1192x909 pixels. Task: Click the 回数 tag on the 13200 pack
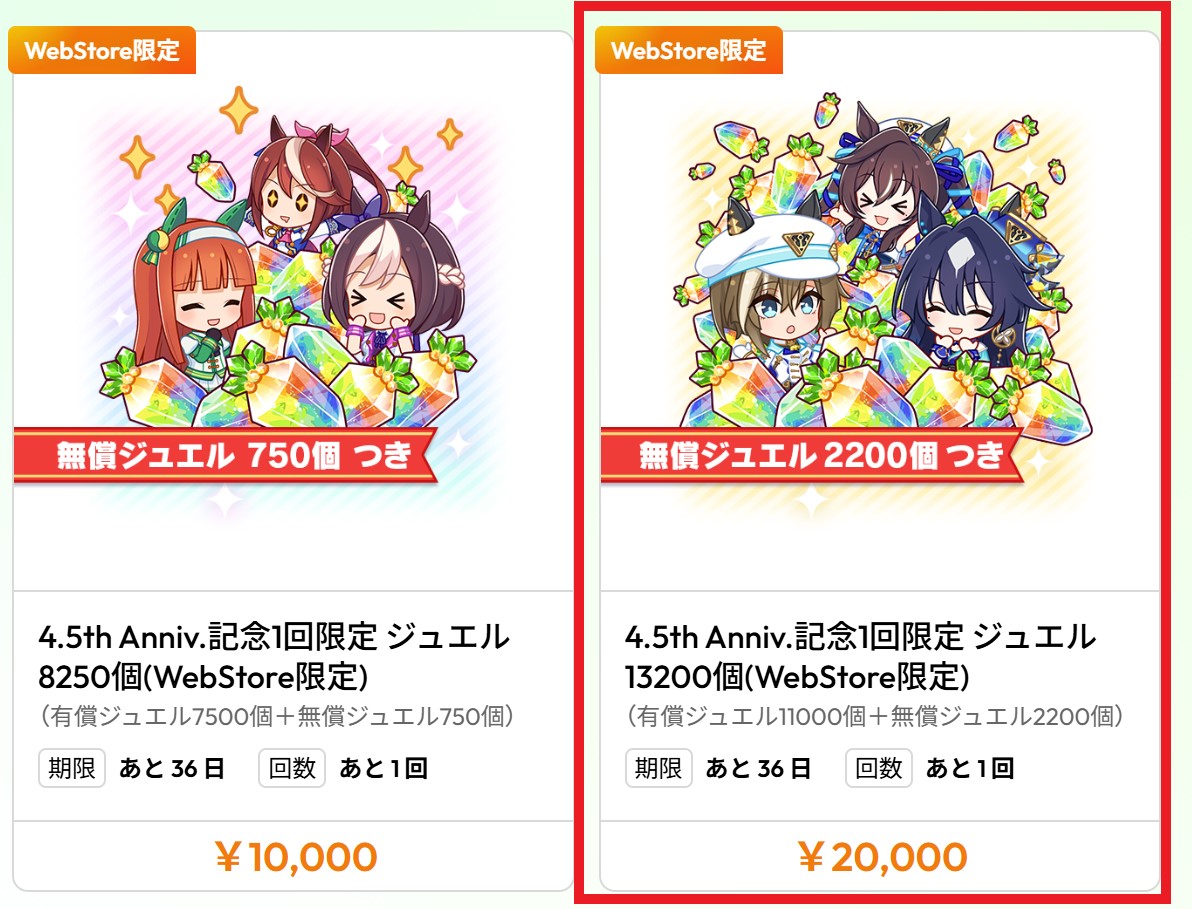(x=879, y=768)
